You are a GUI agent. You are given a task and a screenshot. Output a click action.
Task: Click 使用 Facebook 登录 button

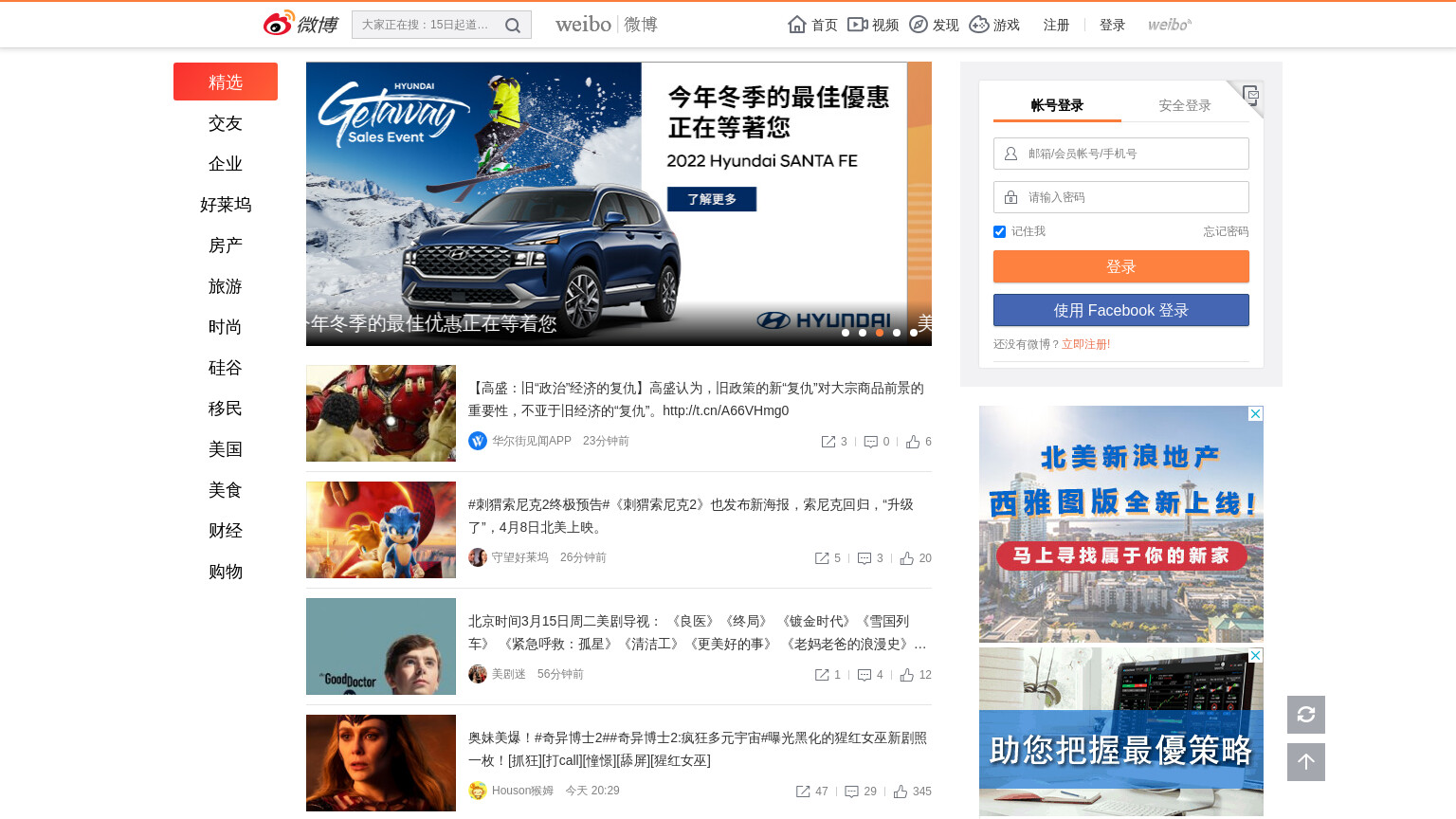tap(1121, 310)
